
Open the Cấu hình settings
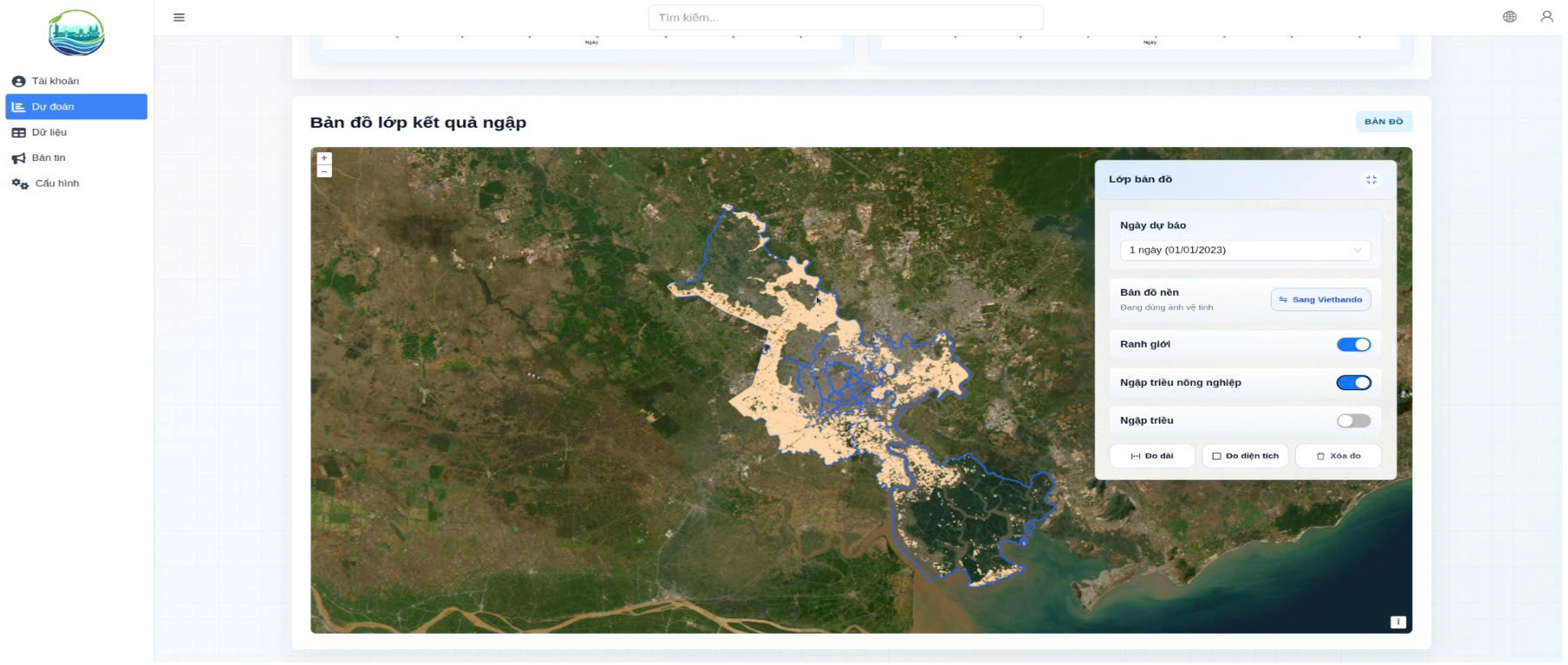coord(76,183)
